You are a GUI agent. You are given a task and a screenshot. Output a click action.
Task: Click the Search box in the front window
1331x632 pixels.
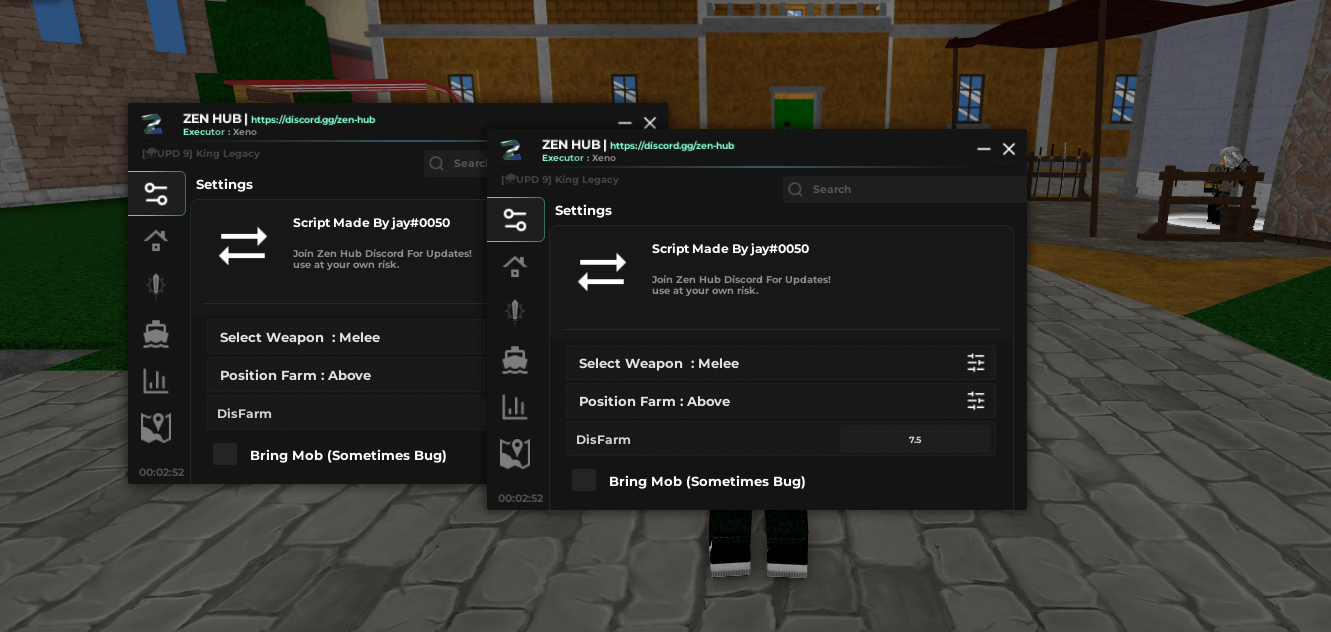coord(900,189)
